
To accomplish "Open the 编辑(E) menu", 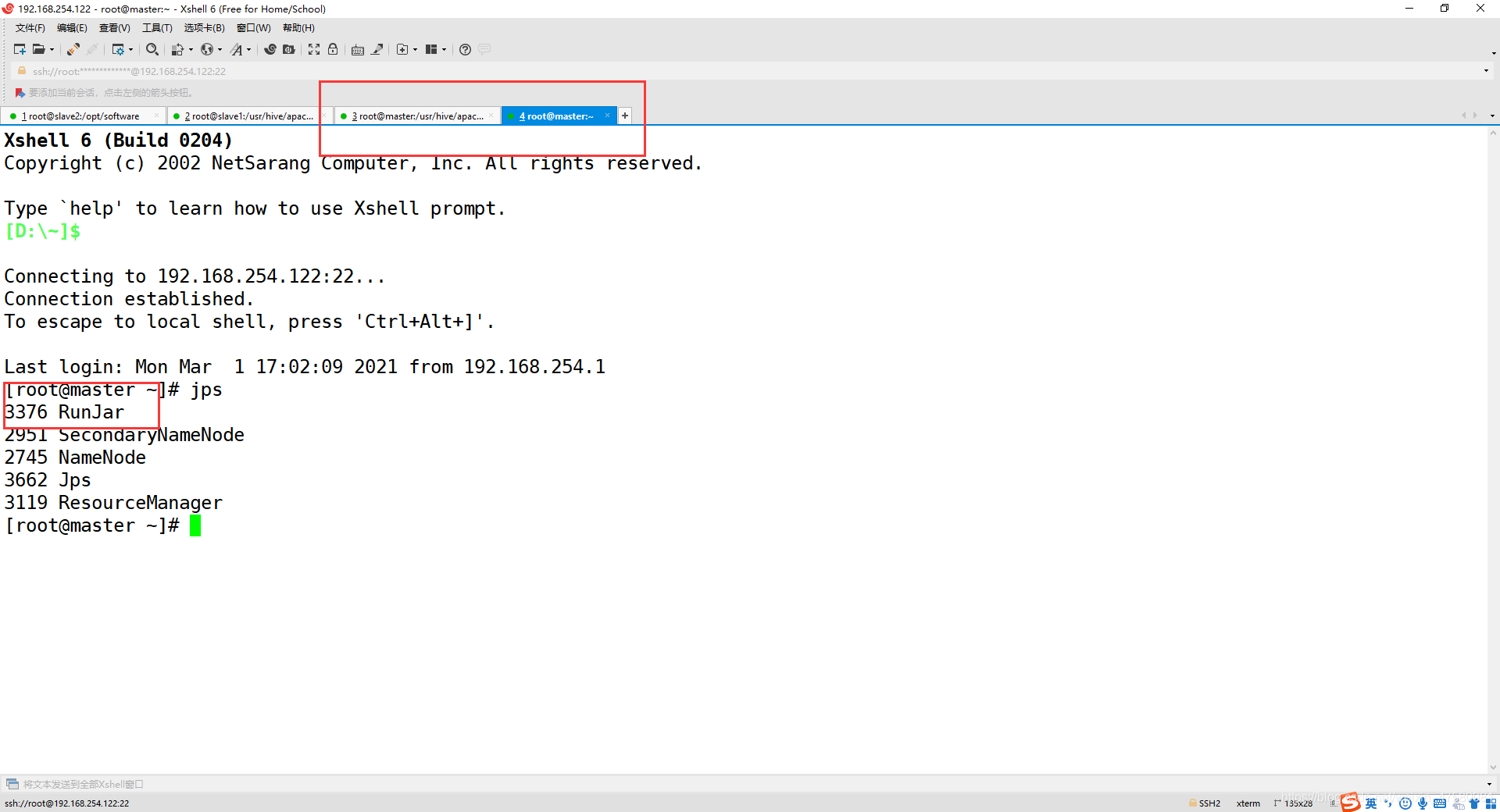I will click(72, 28).
